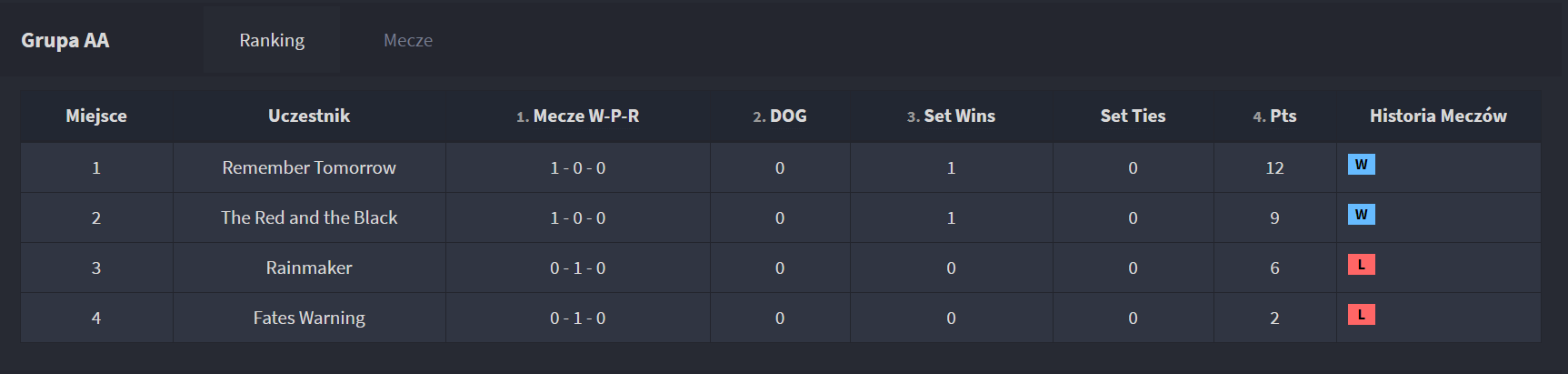Viewport: 1568px width, 374px height.
Task: Click the L badge in Rainmaker's row
Action: click(1361, 265)
